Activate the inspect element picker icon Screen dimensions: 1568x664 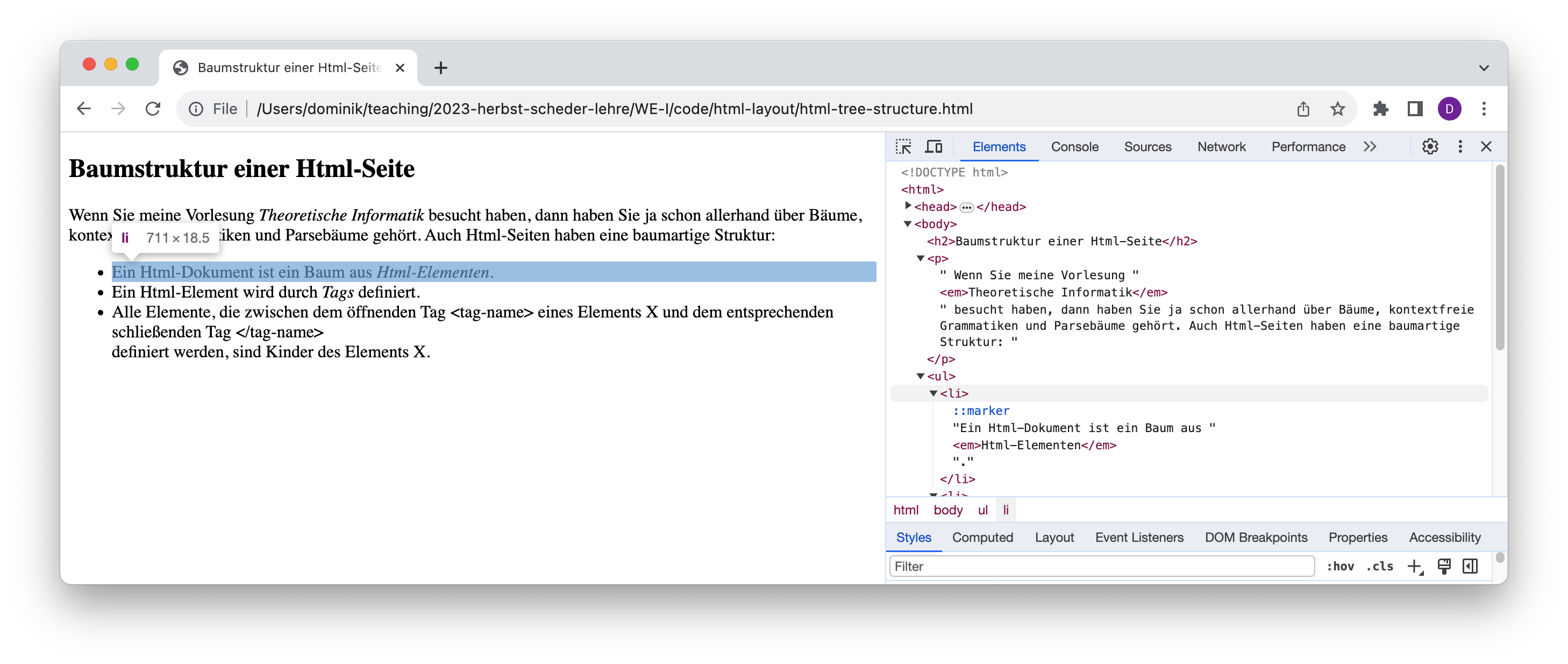pyautogui.click(x=903, y=147)
